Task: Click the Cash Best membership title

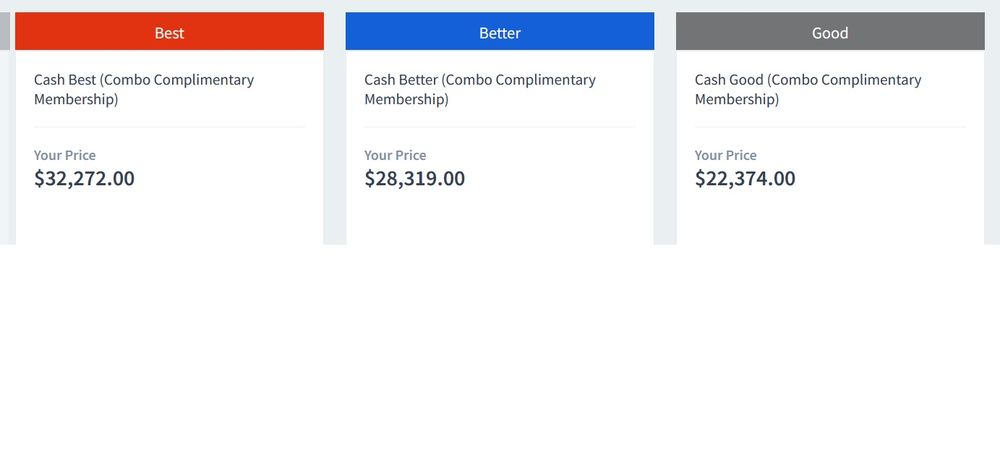Action: click(144, 89)
